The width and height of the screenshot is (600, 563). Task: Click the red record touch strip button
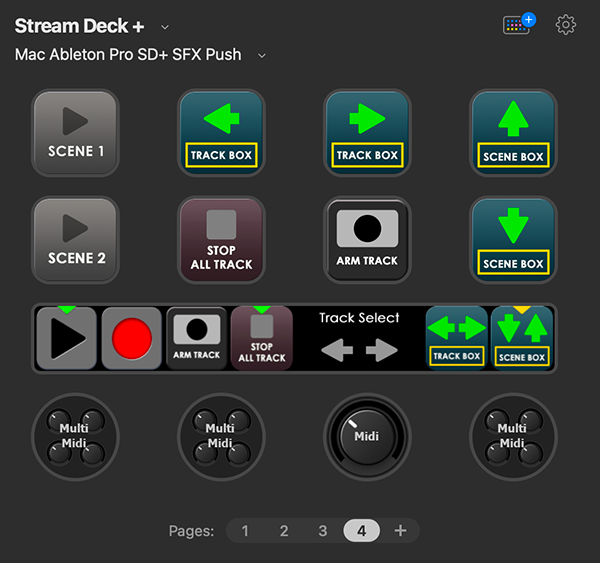coord(132,338)
